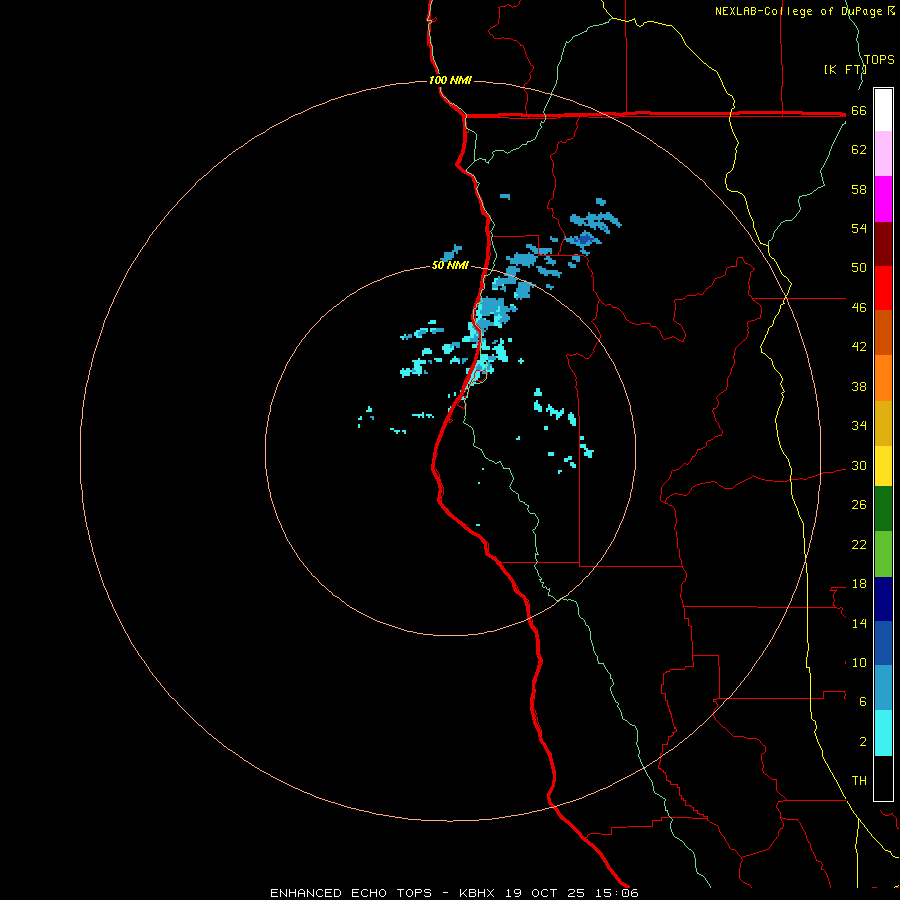This screenshot has height=900, width=900.
Task: Click the white swatch at the legend top
Action: tap(883, 110)
